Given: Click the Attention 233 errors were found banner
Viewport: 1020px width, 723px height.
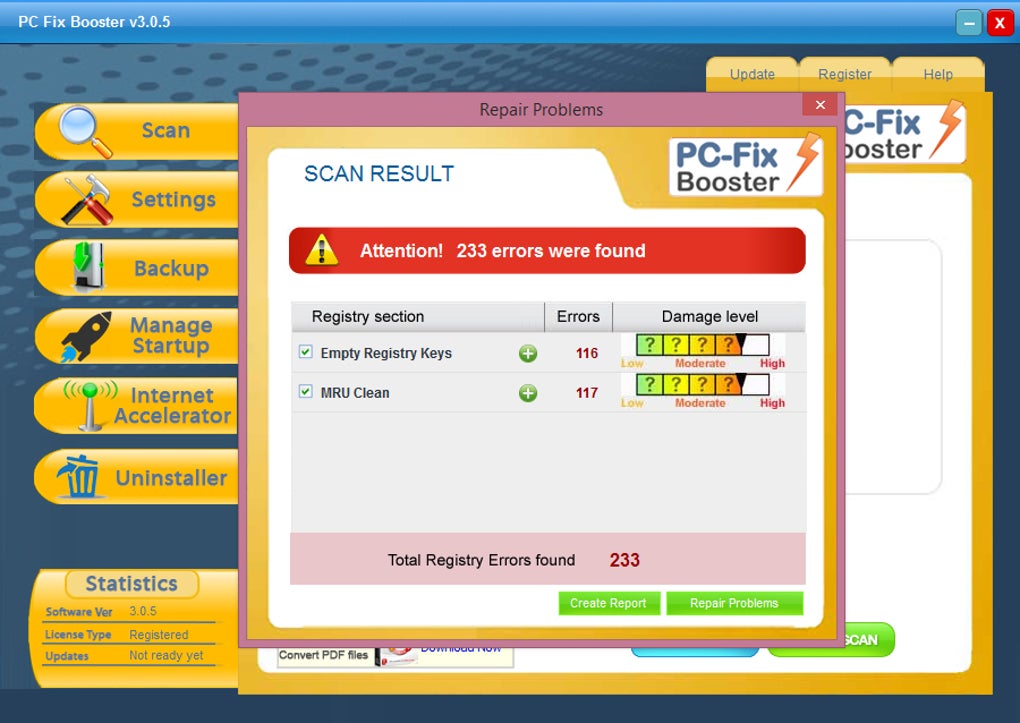Looking at the screenshot, I should pos(547,251).
